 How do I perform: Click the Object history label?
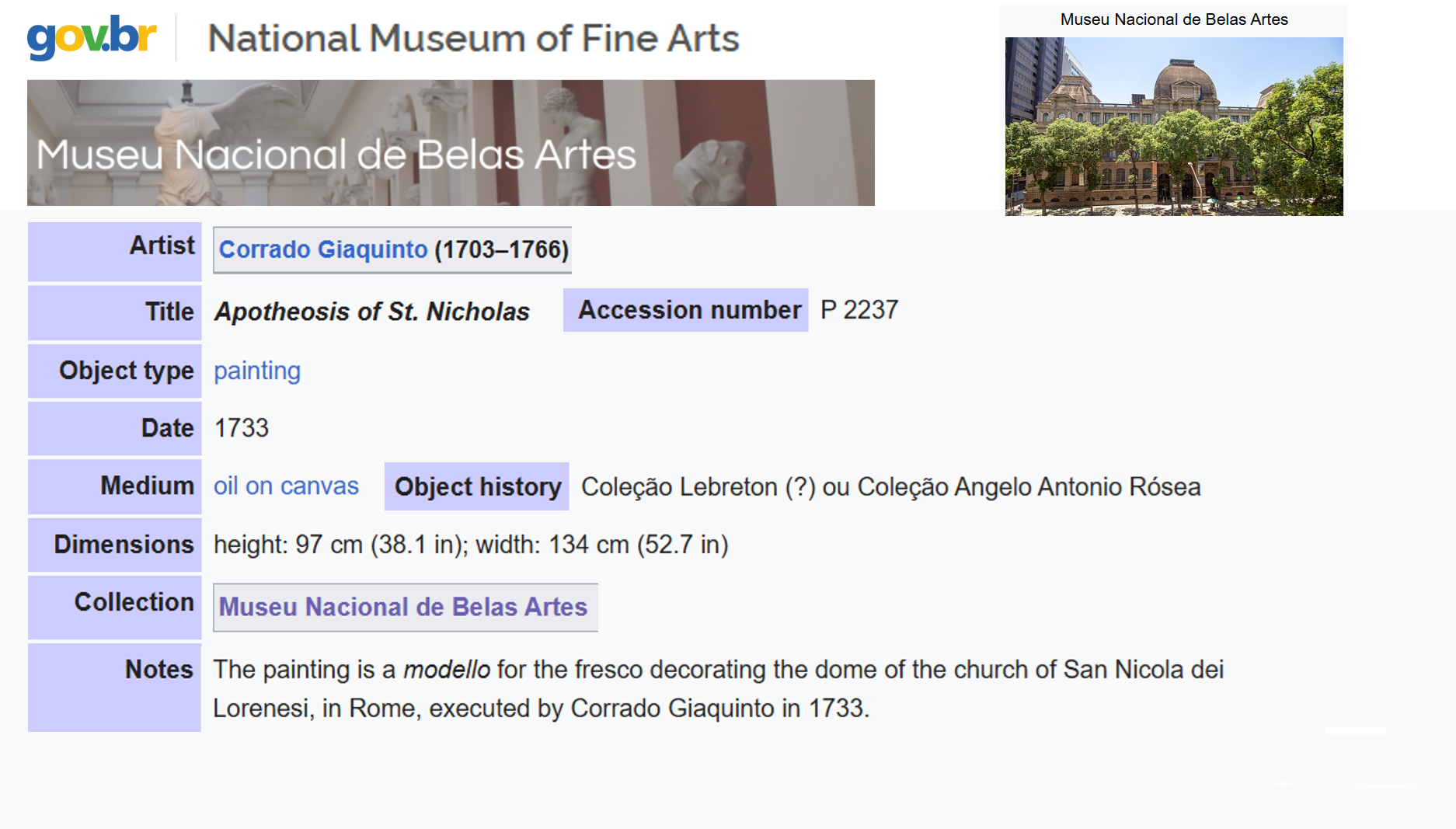[x=477, y=486]
